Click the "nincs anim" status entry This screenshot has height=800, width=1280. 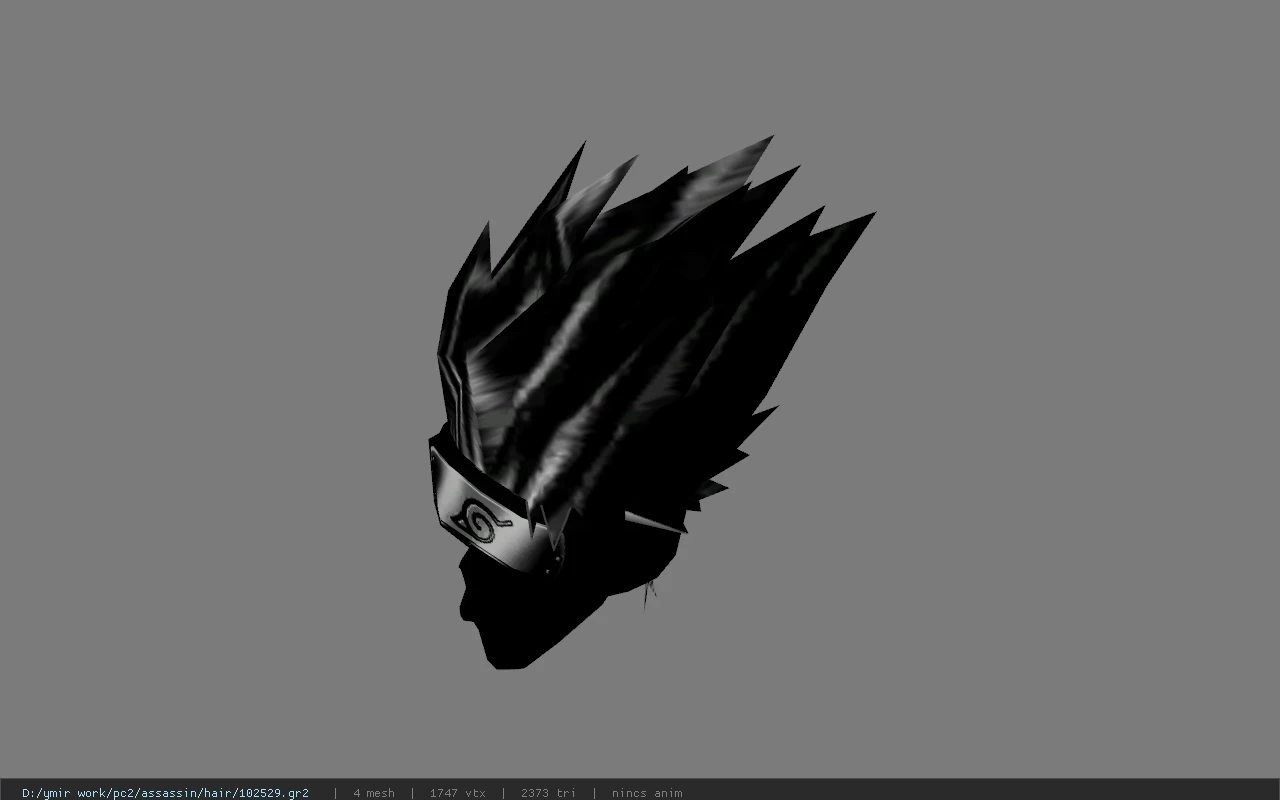(x=647, y=793)
